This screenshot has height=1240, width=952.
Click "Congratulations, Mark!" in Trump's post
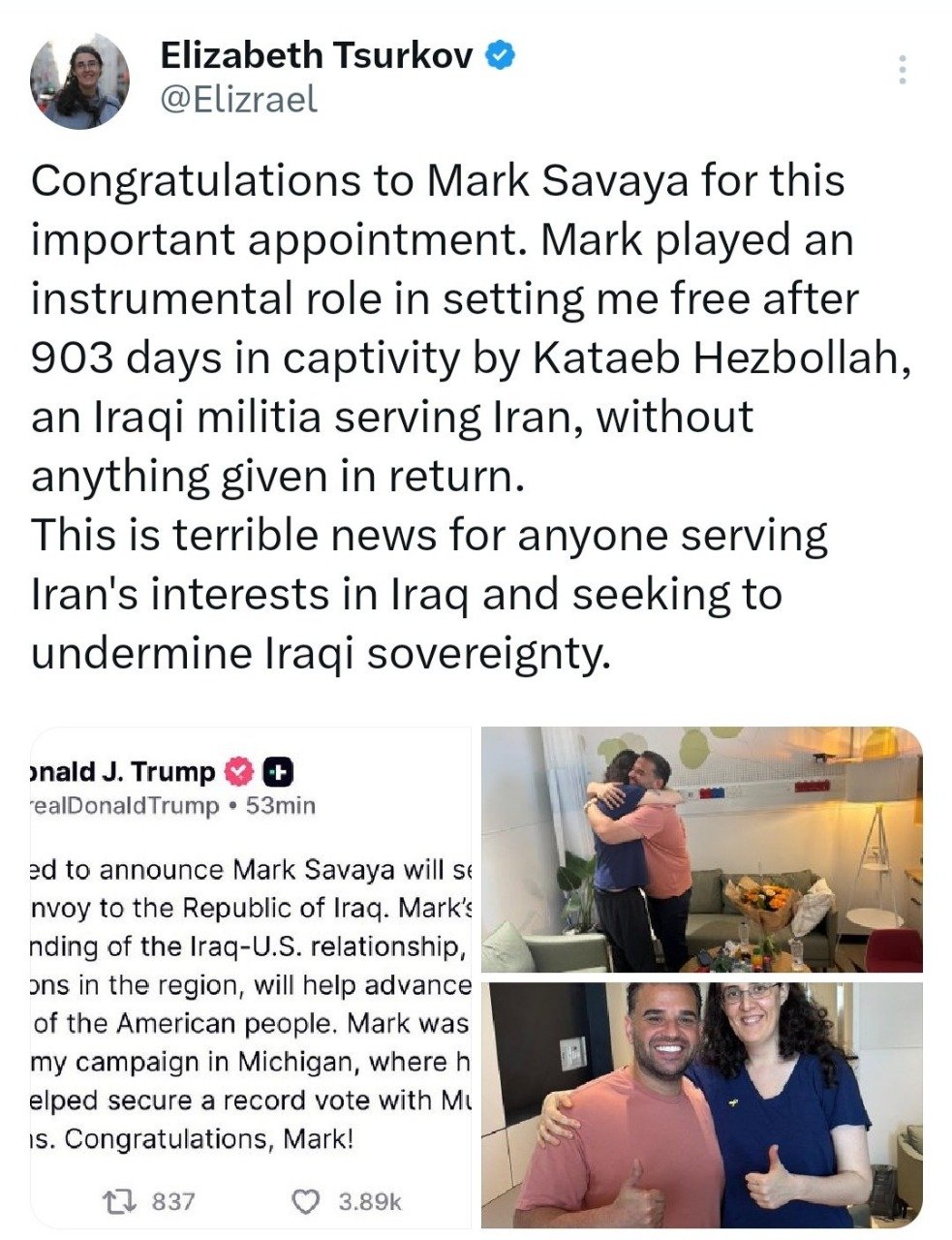pos(208,1138)
